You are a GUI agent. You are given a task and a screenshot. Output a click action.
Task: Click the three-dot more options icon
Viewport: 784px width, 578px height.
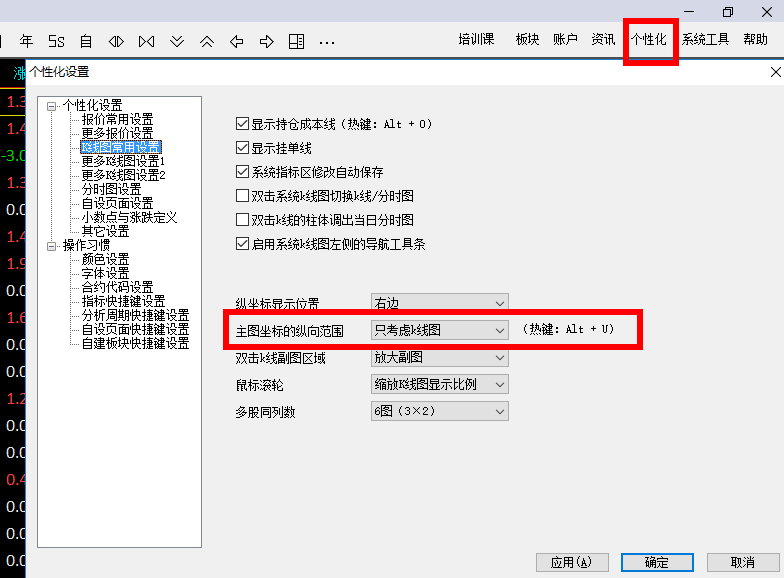coord(327,42)
